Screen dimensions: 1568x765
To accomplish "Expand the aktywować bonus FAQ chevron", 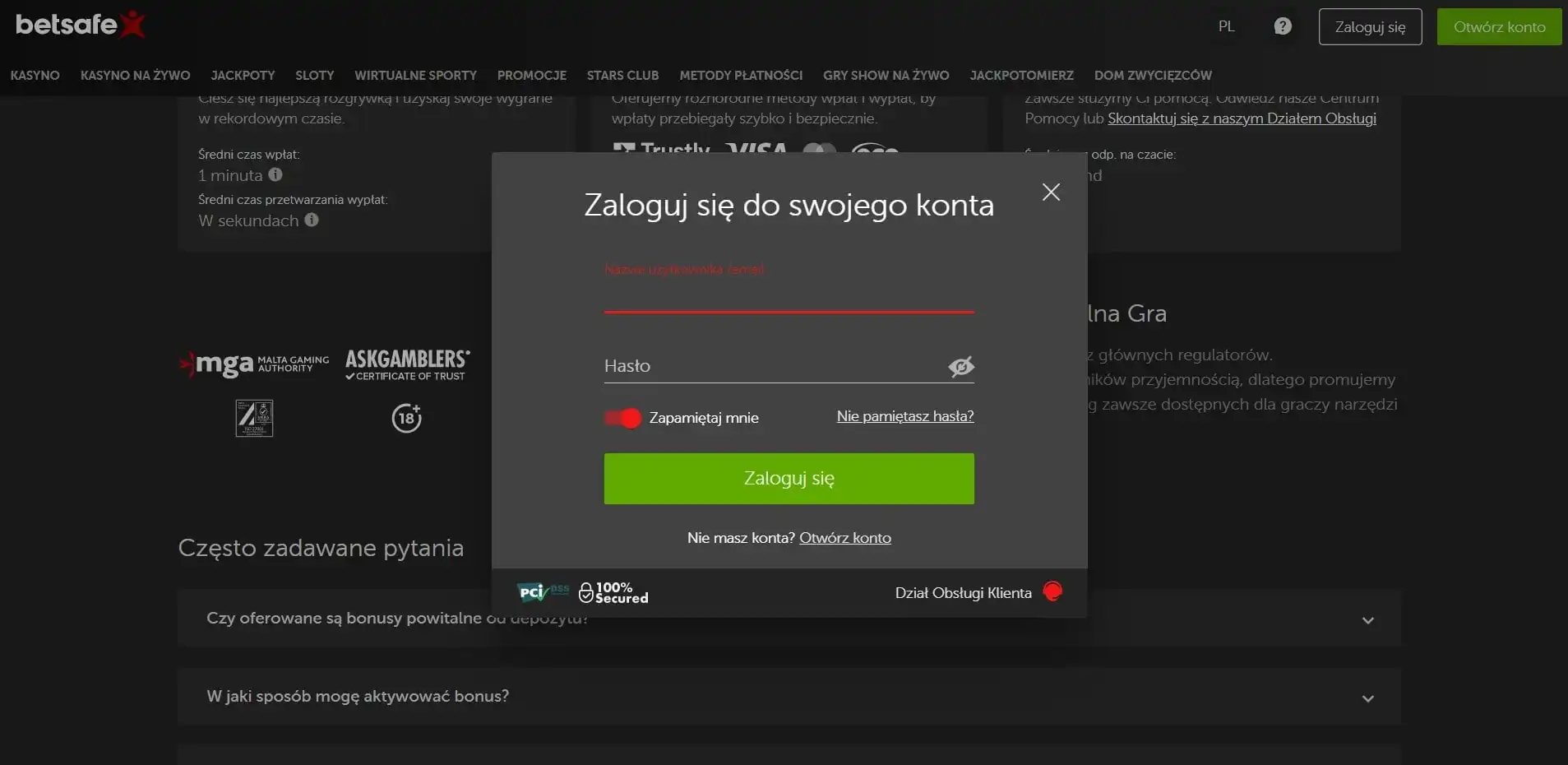I will coord(1368,698).
